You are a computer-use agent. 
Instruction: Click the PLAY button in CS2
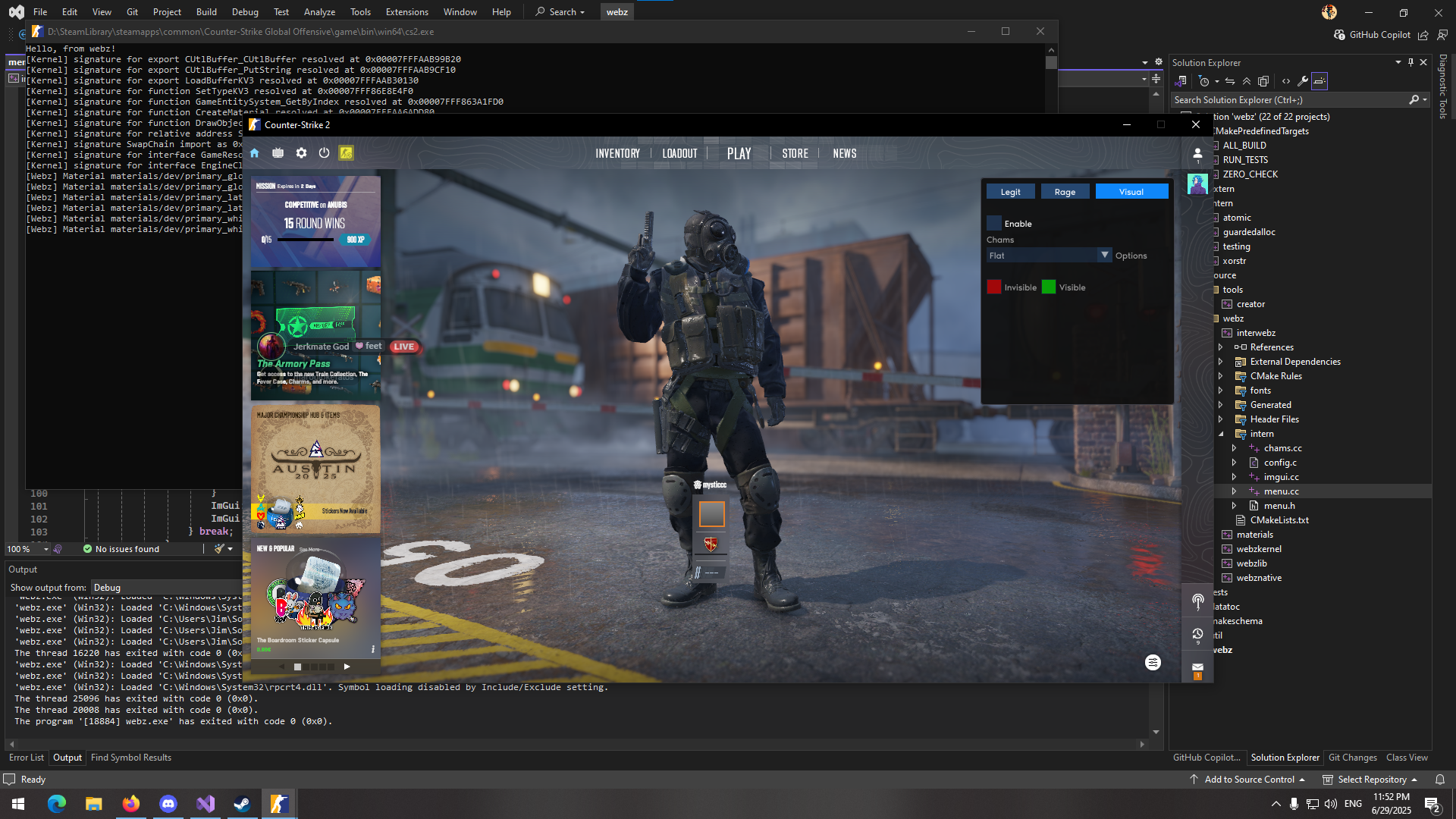[x=739, y=153]
